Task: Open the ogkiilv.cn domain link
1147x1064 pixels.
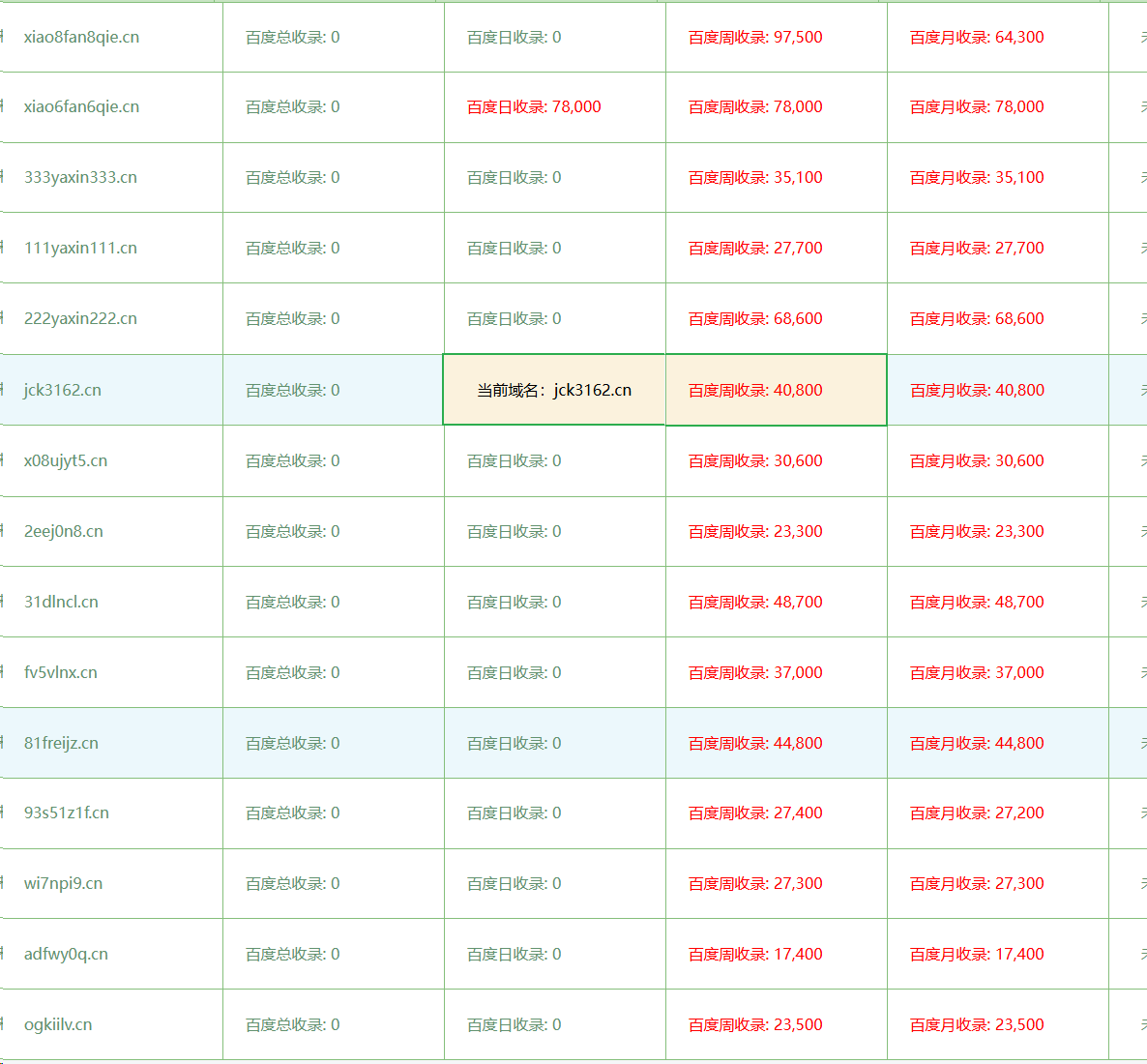Action: tap(58, 1025)
